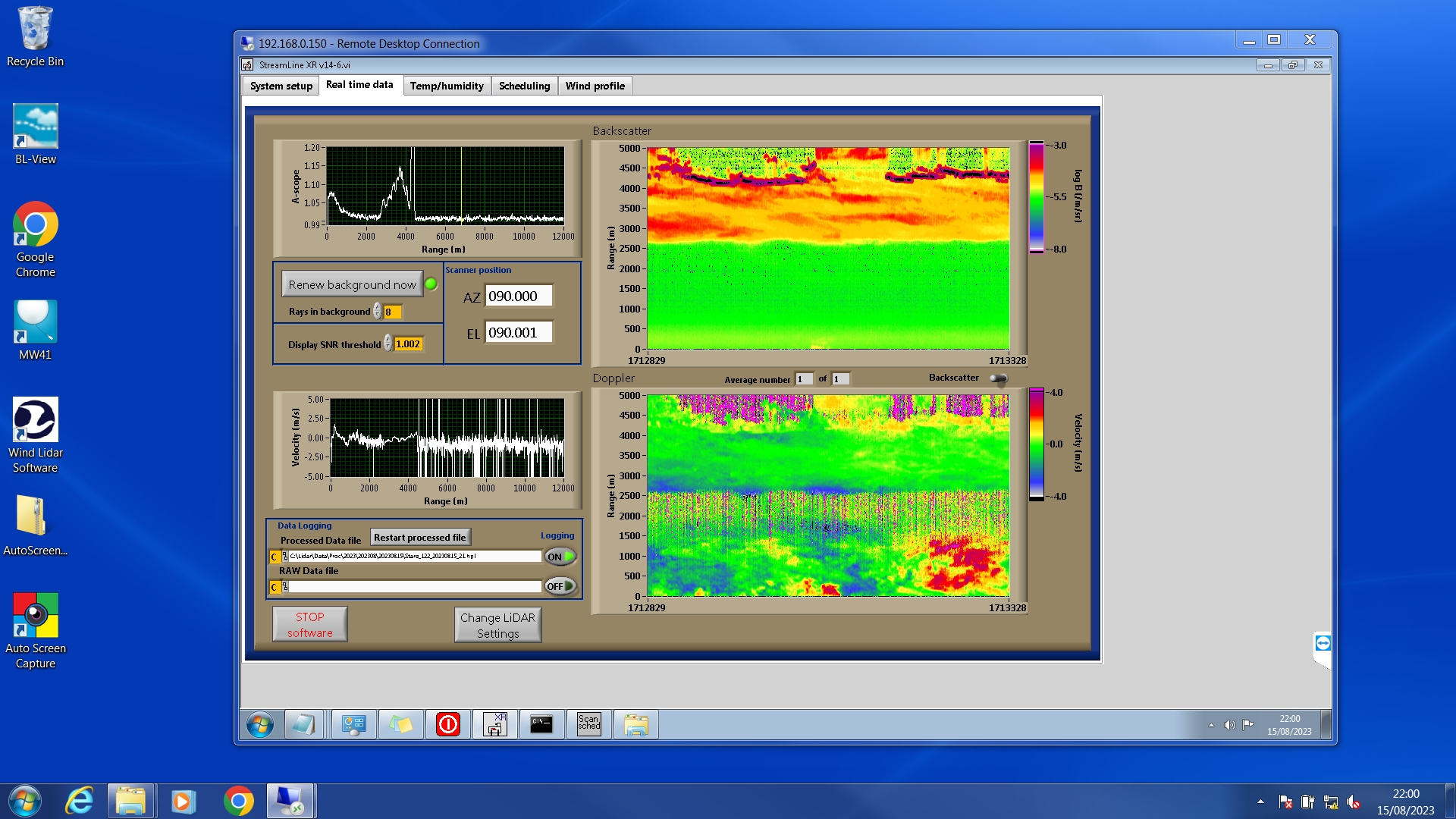Image resolution: width=1456 pixels, height=819 pixels.
Task: Click the Backscatter color scale bar
Action: pos(1036,197)
